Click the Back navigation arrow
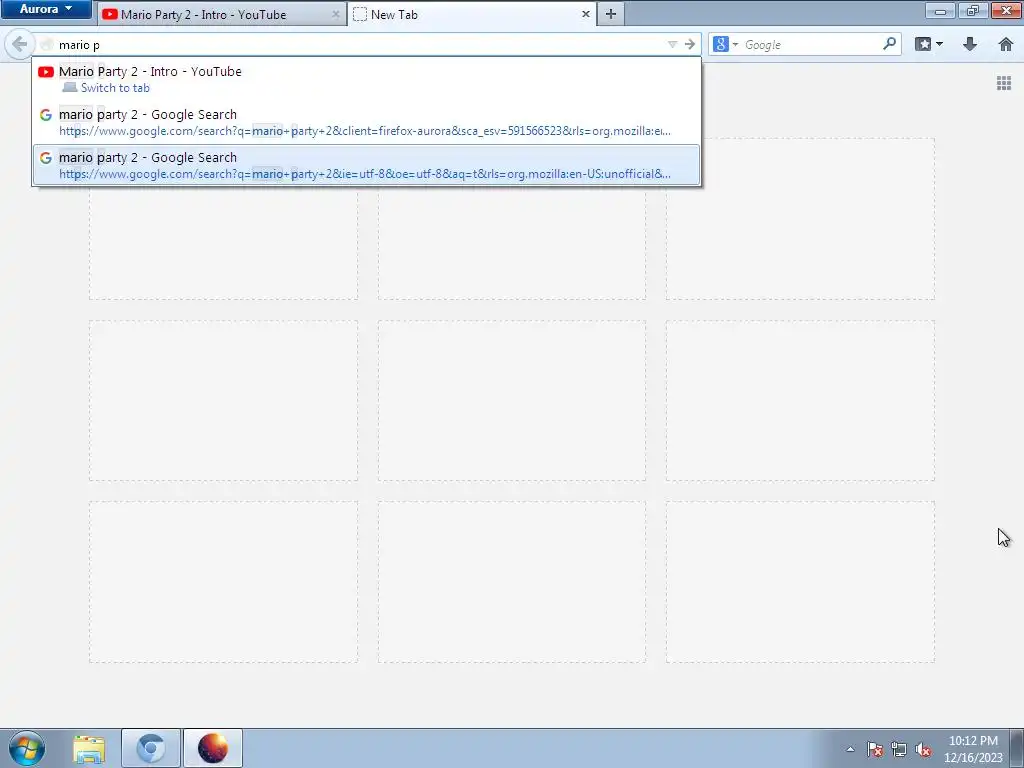1024x768 pixels. pyautogui.click(x=19, y=44)
